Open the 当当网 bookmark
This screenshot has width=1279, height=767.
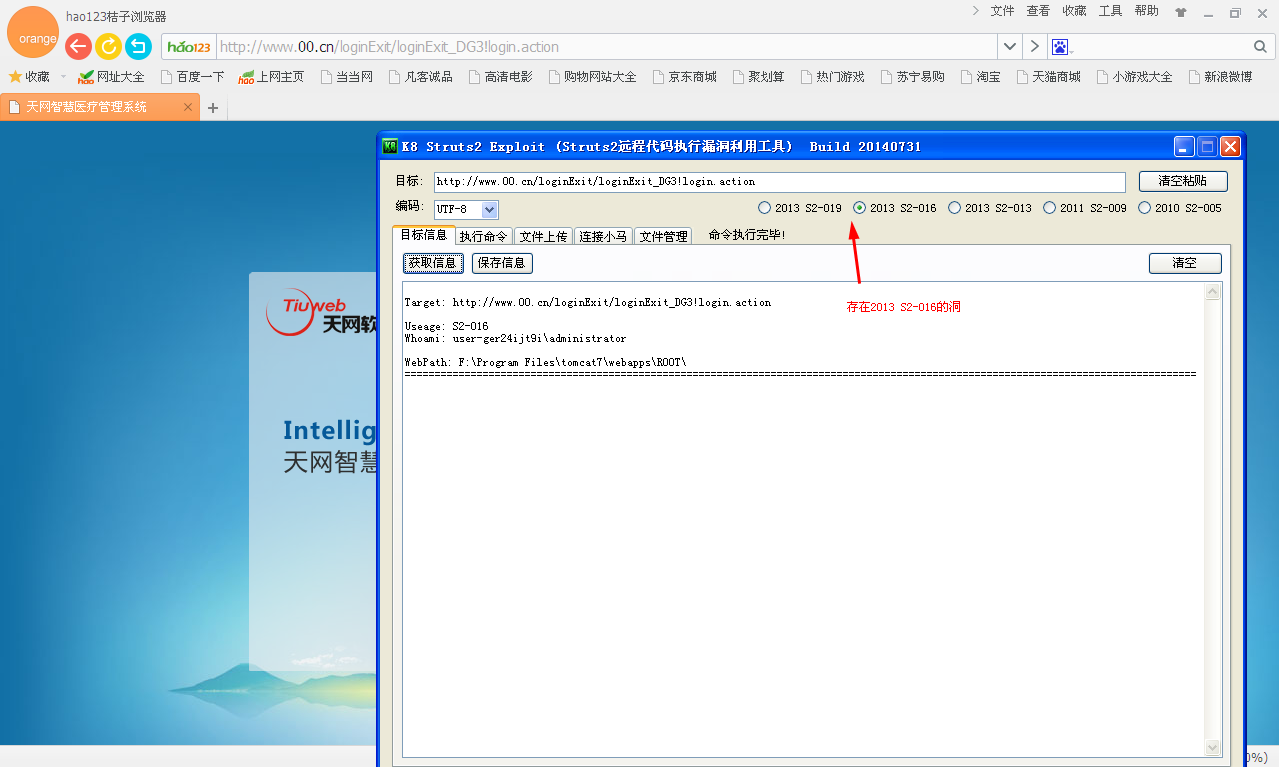pos(346,77)
